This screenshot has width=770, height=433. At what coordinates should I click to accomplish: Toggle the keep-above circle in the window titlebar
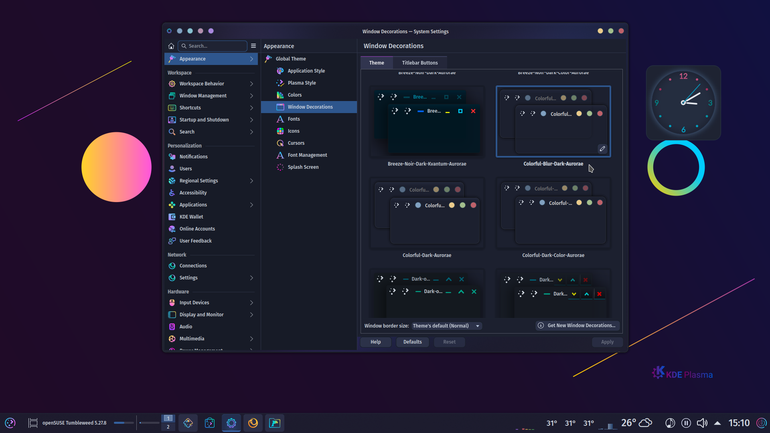point(190,31)
